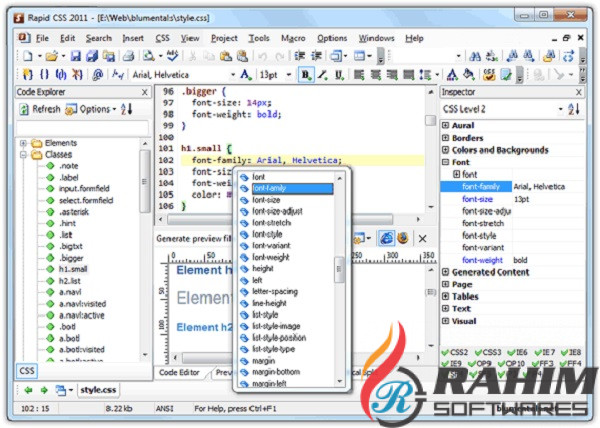The image size is (600, 428).
Task: Click the align left icon
Action: click(x=359, y=75)
